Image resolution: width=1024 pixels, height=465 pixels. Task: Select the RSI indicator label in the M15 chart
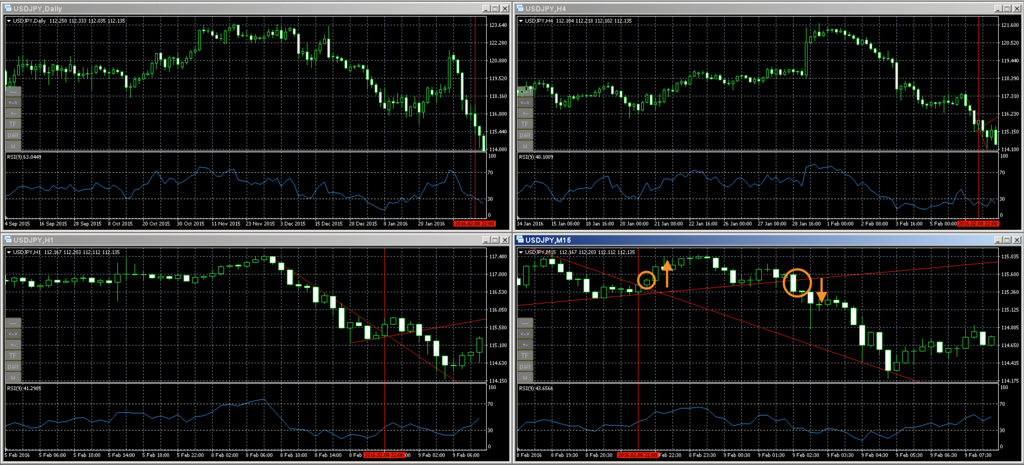(534, 388)
